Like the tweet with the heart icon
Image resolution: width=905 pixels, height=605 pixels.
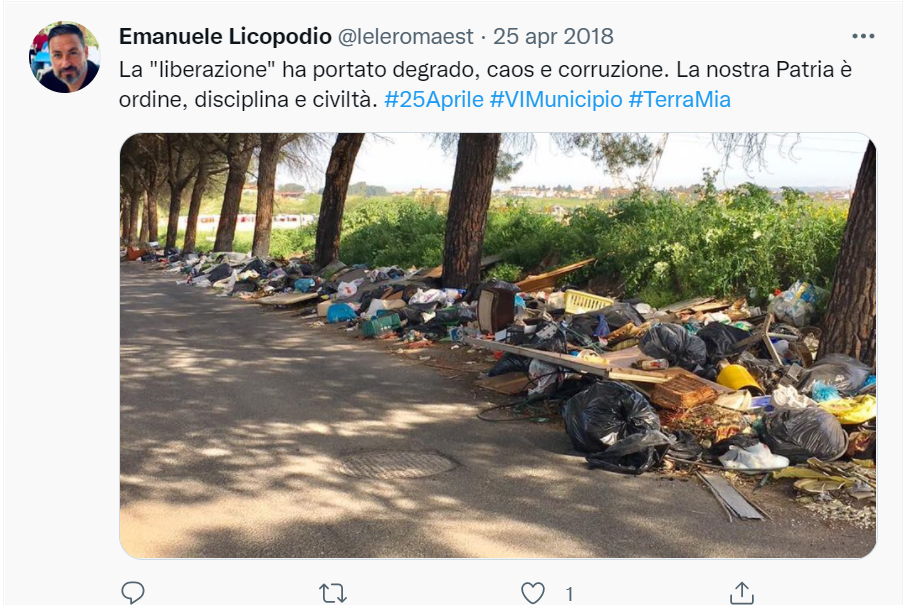pyautogui.click(x=533, y=593)
